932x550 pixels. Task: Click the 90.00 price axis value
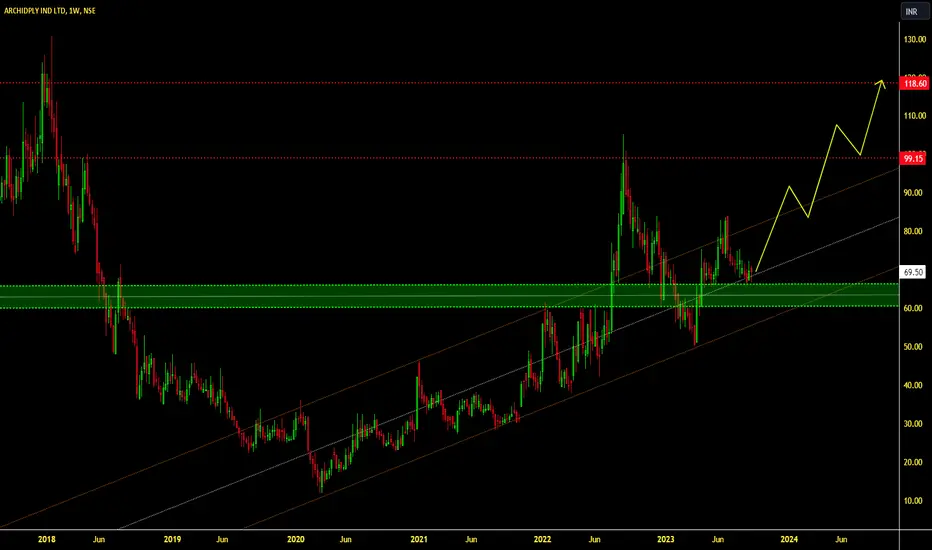[x=913, y=193]
